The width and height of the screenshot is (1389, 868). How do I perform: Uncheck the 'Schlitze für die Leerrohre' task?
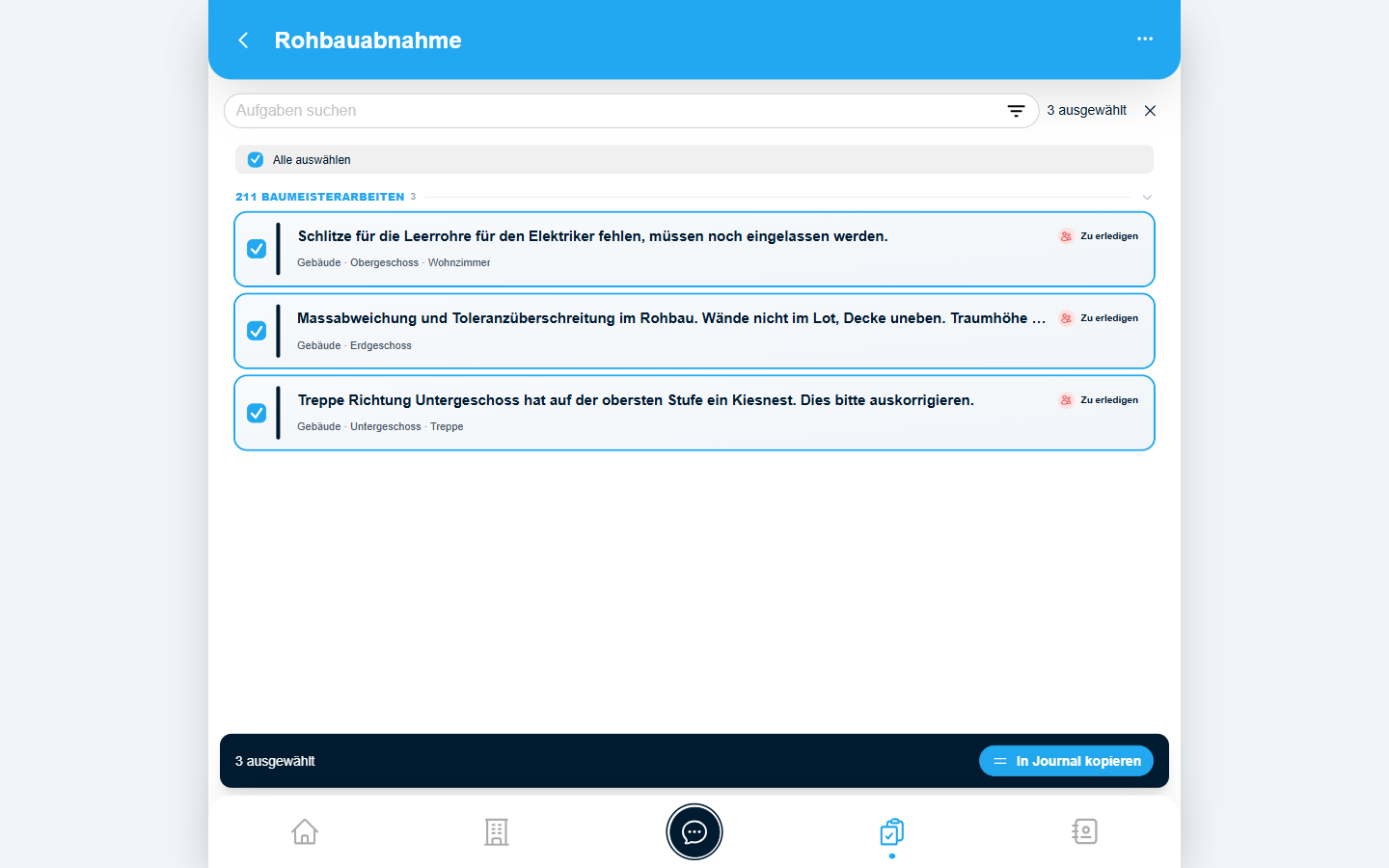coord(257,249)
